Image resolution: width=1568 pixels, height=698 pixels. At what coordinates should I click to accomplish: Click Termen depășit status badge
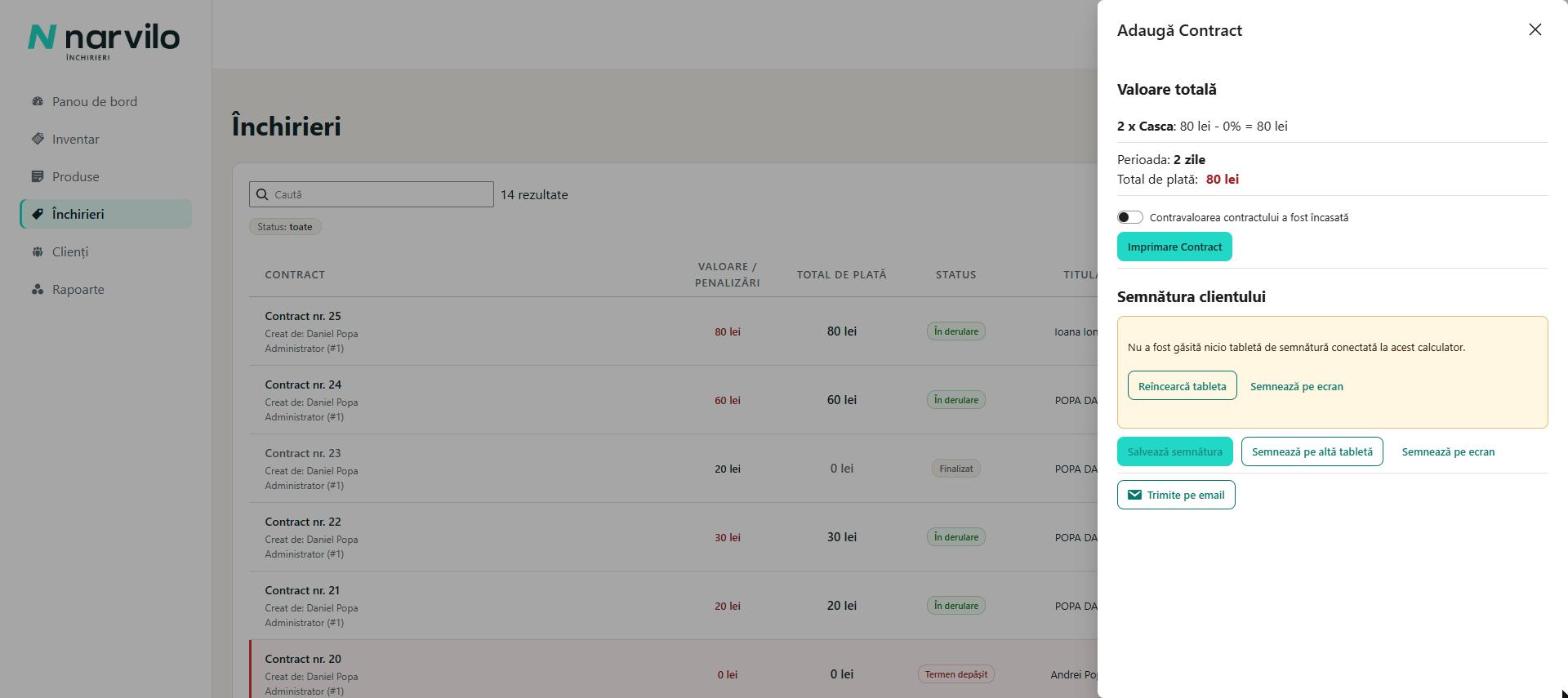[956, 674]
